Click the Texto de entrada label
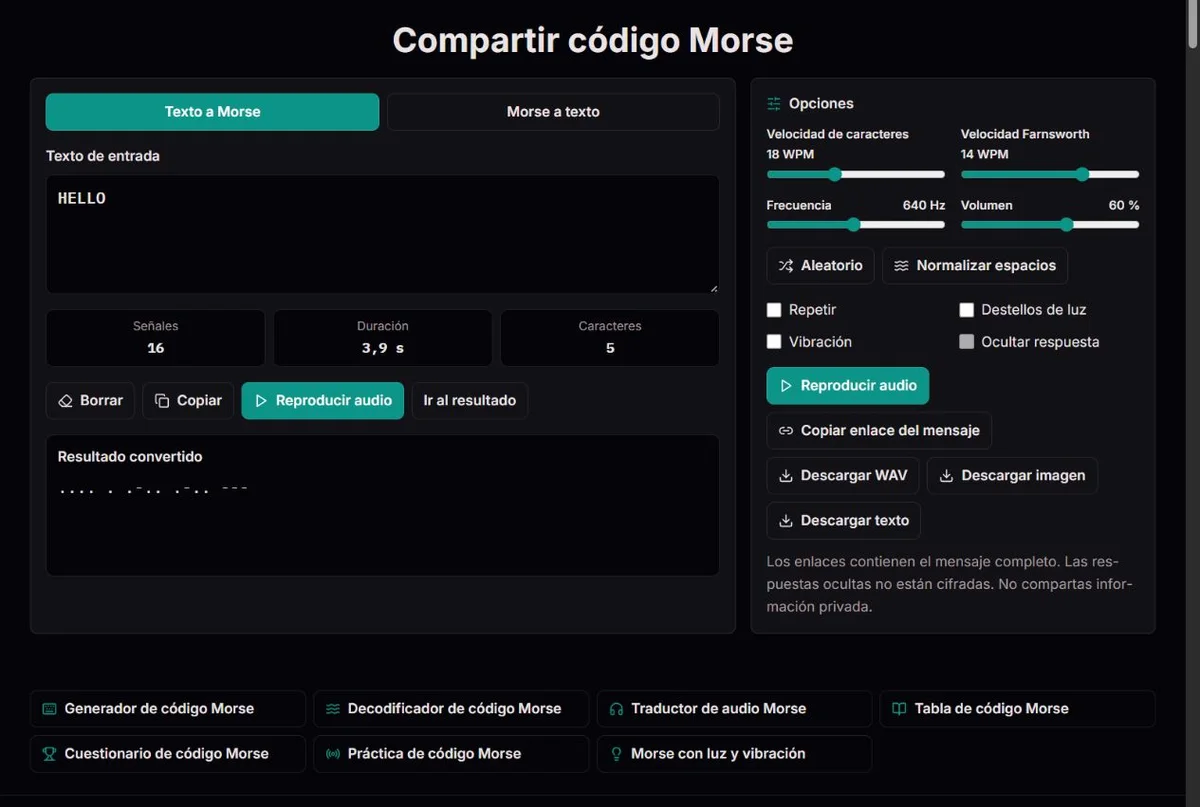 coord(103,156)
